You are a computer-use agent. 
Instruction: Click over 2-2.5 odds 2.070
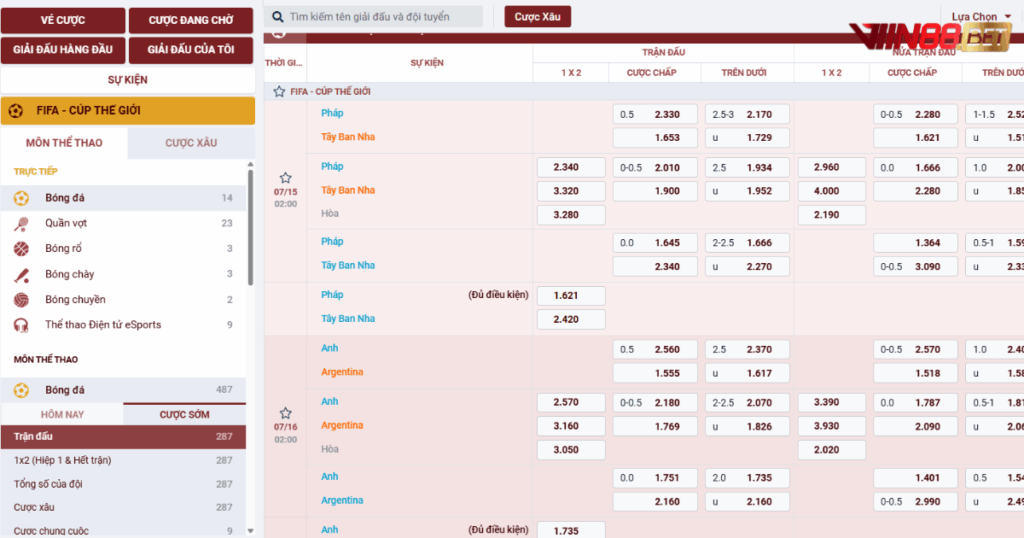coord(747,403)
